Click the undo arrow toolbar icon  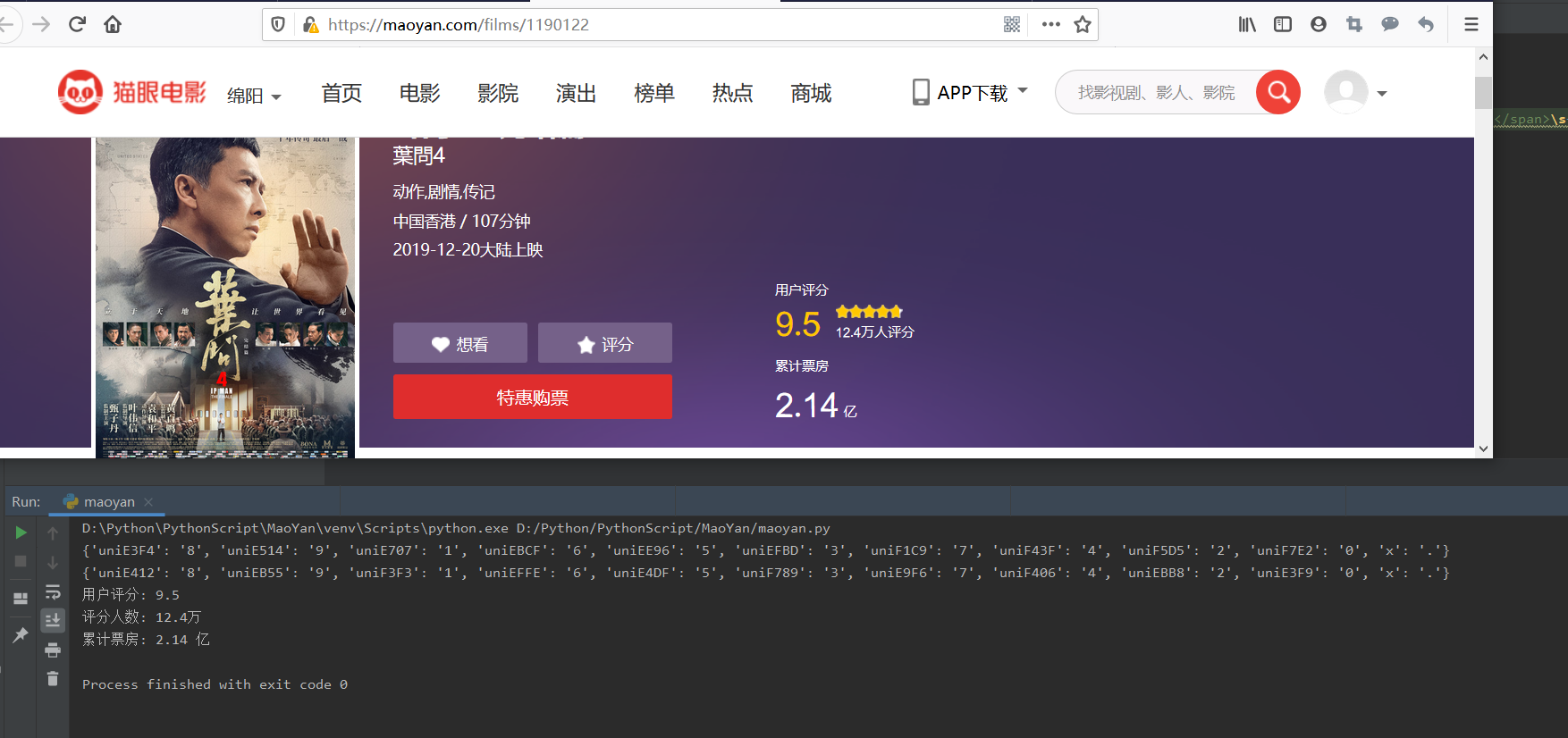coord(1426,24)
